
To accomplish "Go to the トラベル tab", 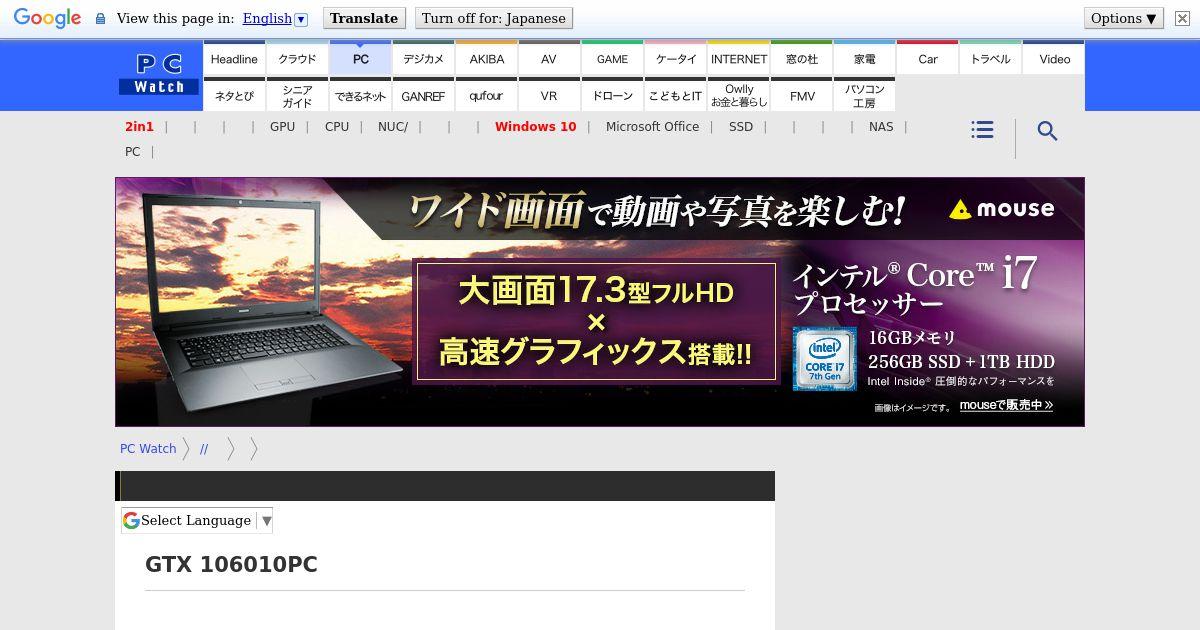I will tap(991, 58).
